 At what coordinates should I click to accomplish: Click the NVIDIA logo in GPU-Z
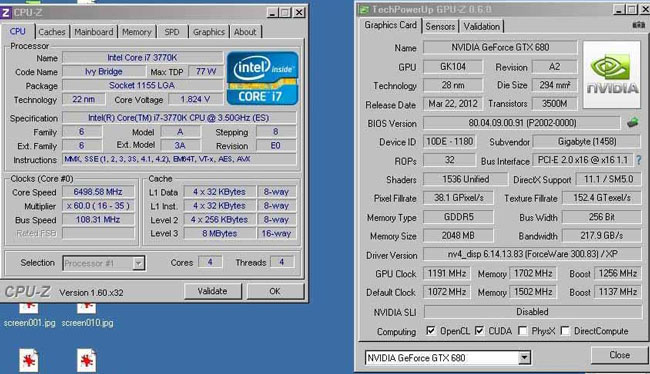point(611,75)
